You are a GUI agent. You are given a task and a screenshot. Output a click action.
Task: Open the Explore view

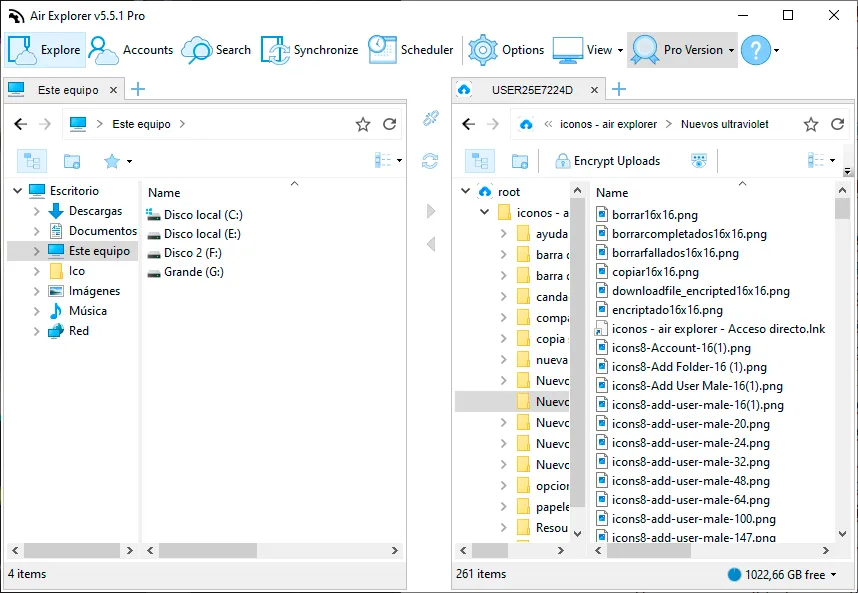[45, 50]
